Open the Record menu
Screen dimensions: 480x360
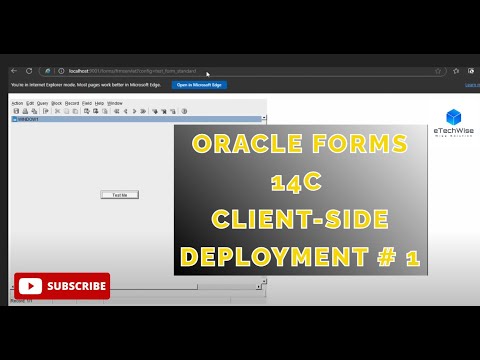[72, 103]
